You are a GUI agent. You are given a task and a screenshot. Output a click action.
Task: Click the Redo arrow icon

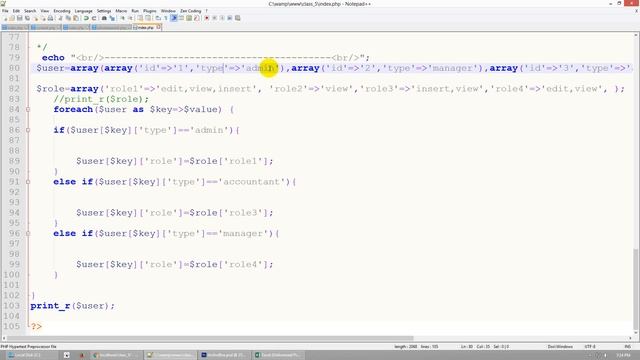94,18
